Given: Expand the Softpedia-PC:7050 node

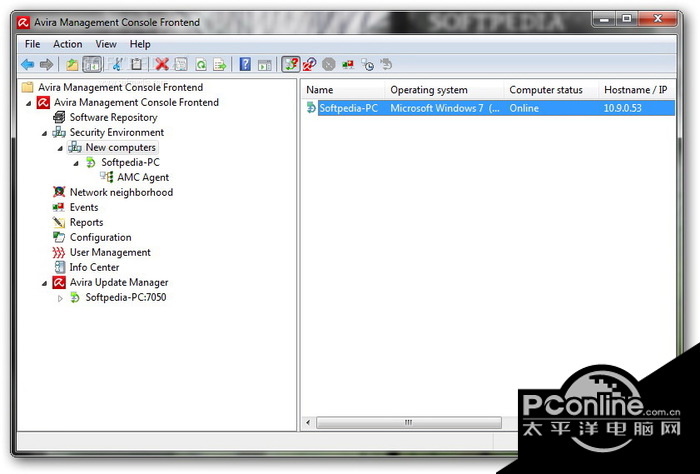Looking at the screenshot, I should click(60, 298).
